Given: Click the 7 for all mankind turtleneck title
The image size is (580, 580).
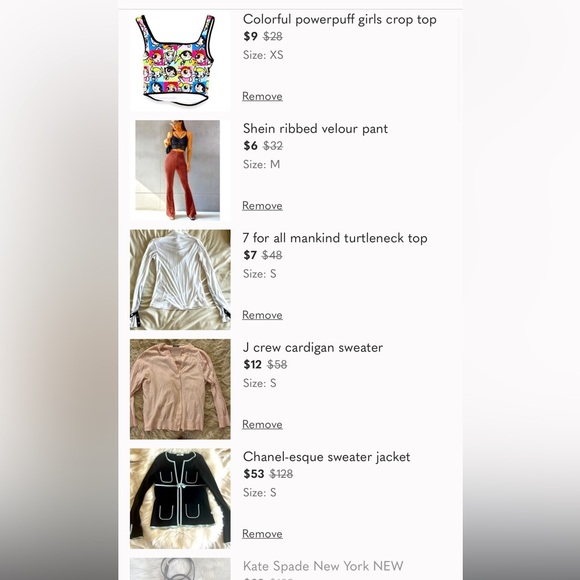Looking at the screenshot, I should pyautogui.click(x=335, y=238).
